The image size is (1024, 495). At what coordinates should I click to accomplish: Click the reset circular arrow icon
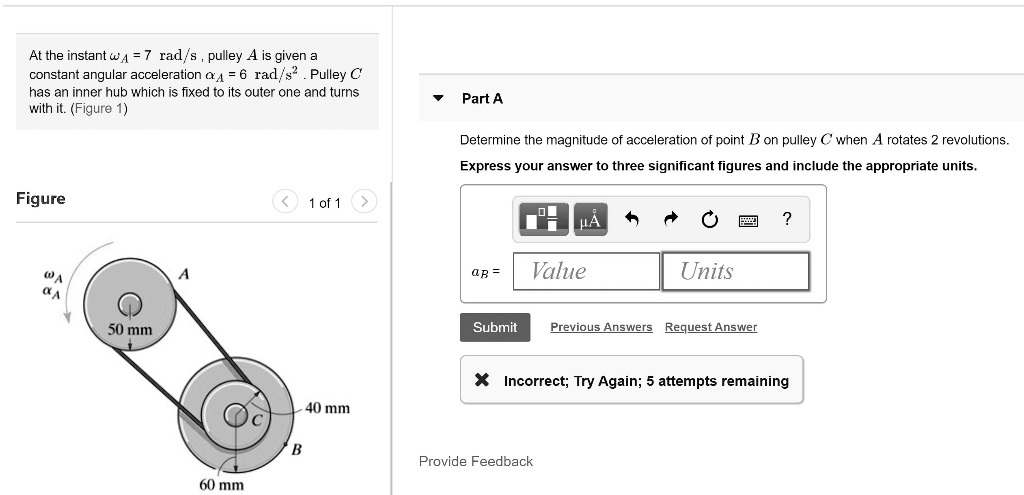709,219
